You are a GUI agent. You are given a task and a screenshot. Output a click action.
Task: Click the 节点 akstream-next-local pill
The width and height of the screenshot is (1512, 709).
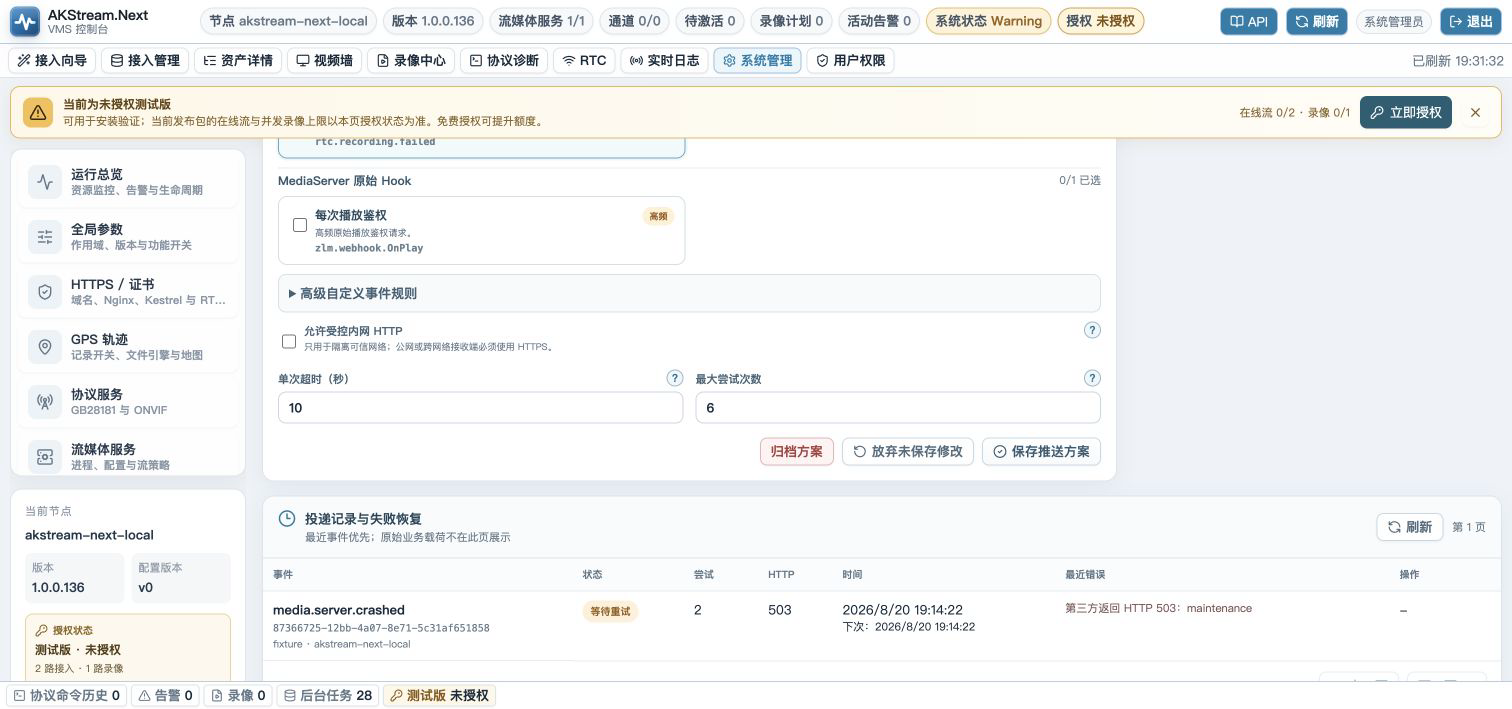point(289,21)
